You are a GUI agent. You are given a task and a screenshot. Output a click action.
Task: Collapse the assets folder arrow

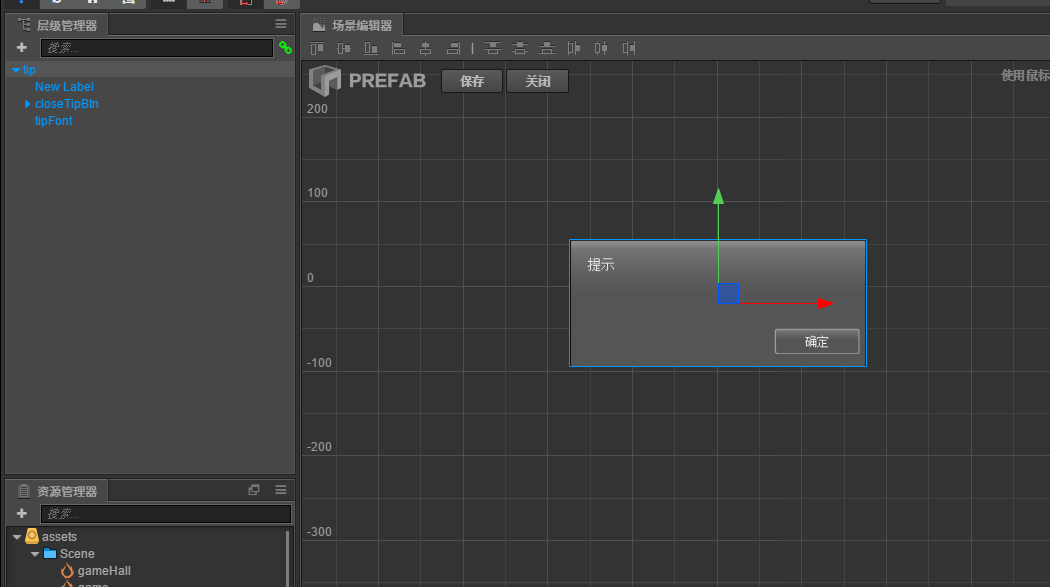tap(17, 537)
